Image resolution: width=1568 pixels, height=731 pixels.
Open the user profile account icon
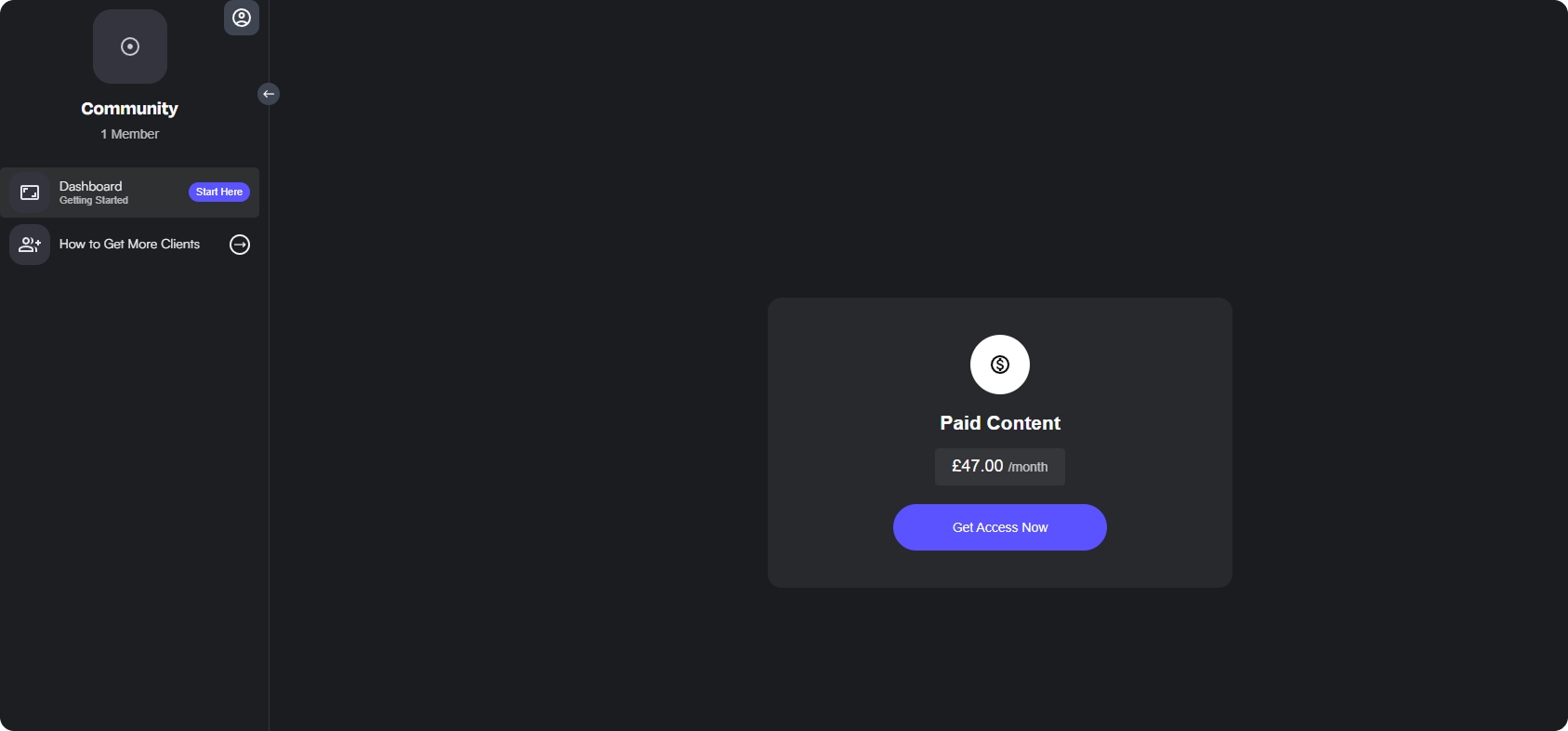pos(242,18)
